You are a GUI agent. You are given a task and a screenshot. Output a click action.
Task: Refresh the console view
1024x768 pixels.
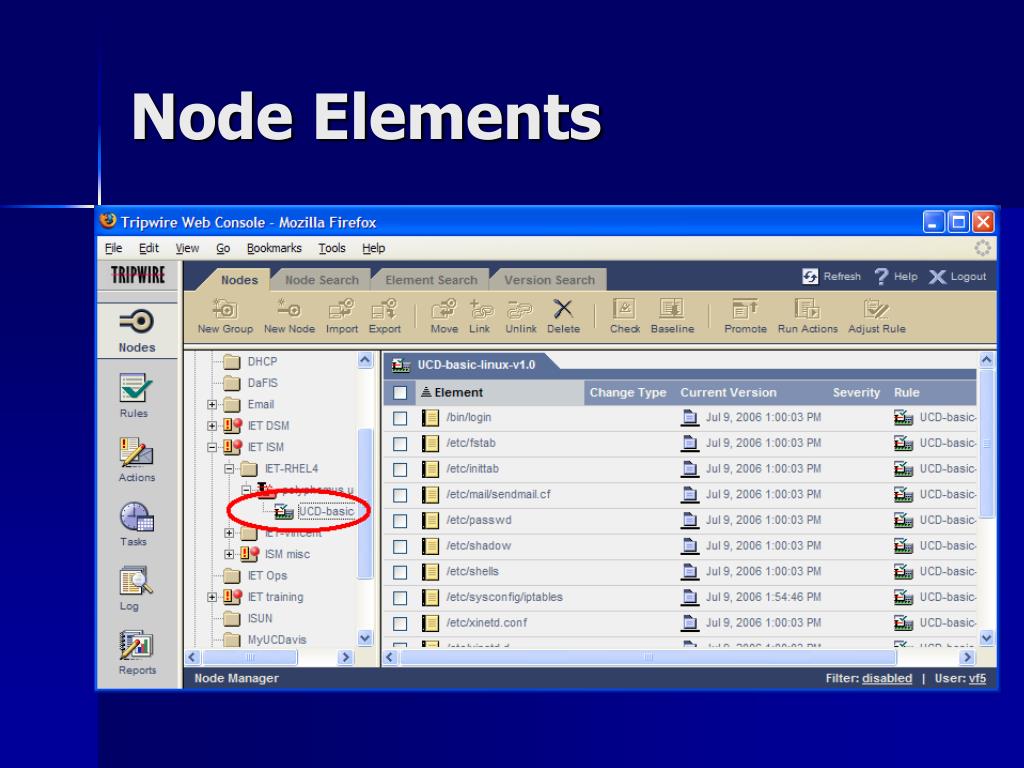(831, 276)
